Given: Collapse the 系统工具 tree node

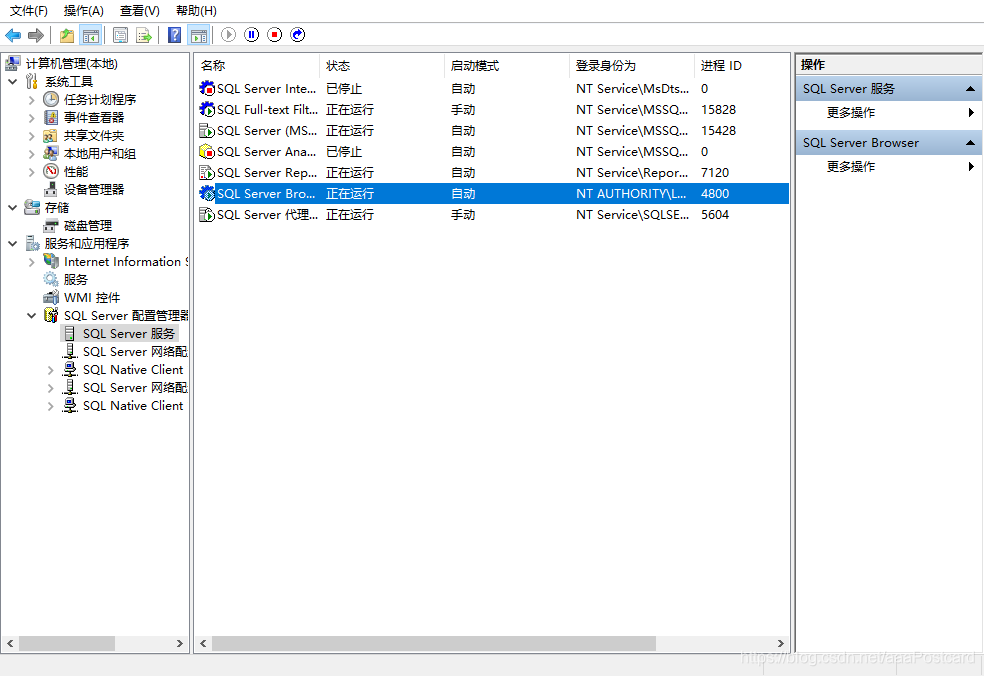Looking at the screenshot, I should 12,82.
